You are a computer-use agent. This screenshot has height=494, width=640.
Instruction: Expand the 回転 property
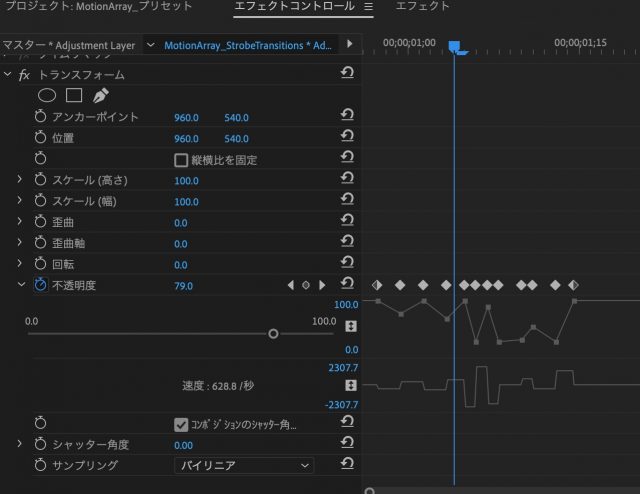click(x=19, y=264)
